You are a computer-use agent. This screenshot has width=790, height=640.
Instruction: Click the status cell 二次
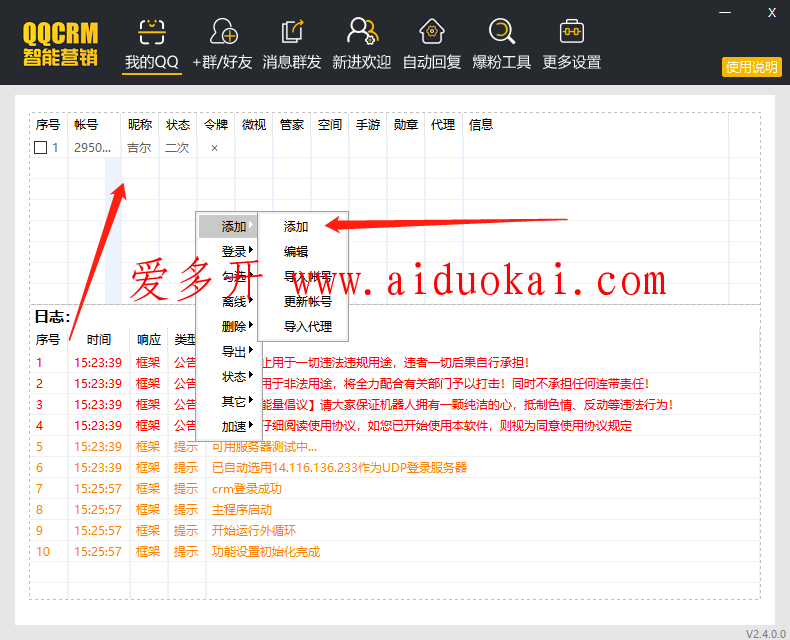177,148
